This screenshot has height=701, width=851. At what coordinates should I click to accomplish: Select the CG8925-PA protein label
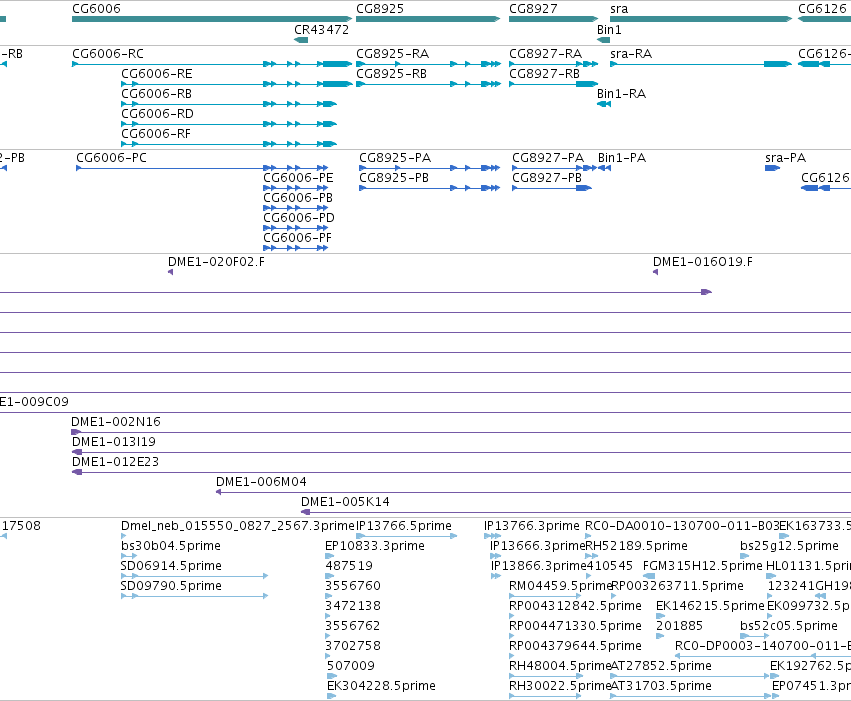point(395,158)
